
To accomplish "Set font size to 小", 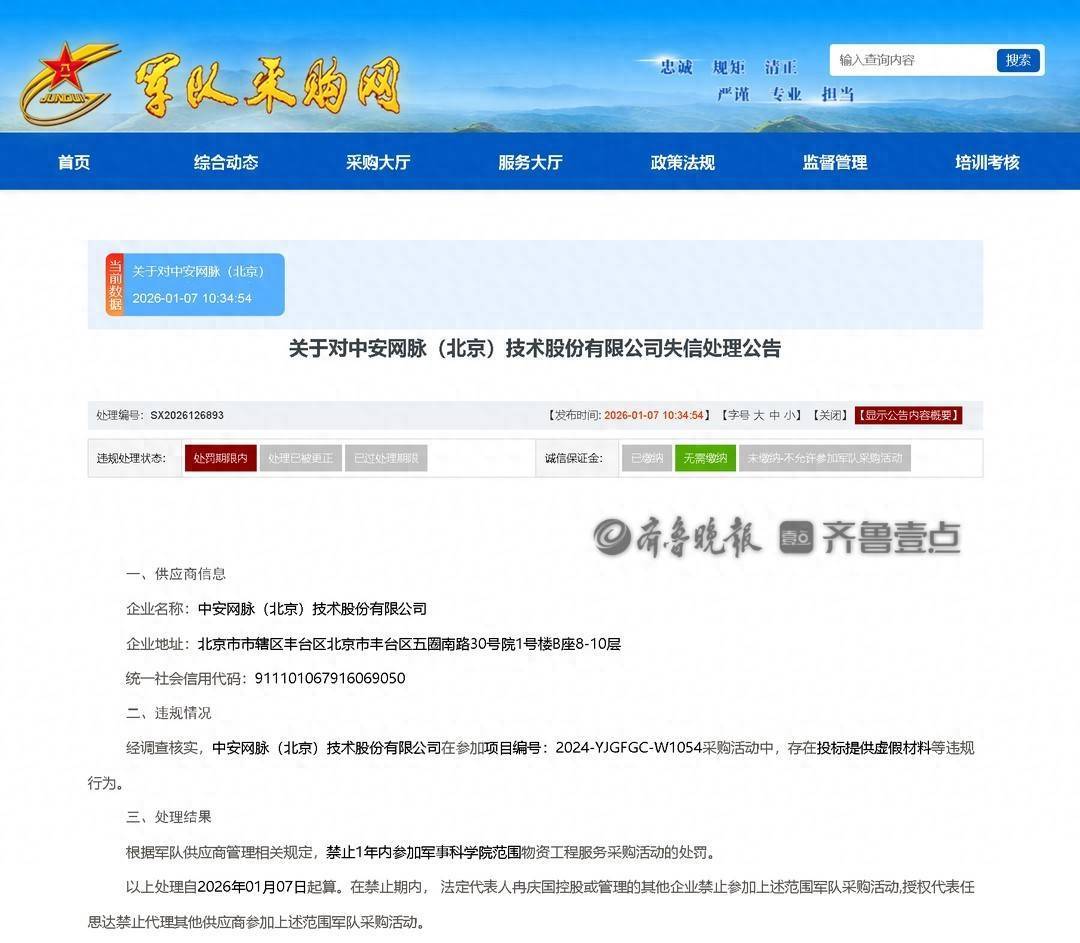I will click(790, 415).
